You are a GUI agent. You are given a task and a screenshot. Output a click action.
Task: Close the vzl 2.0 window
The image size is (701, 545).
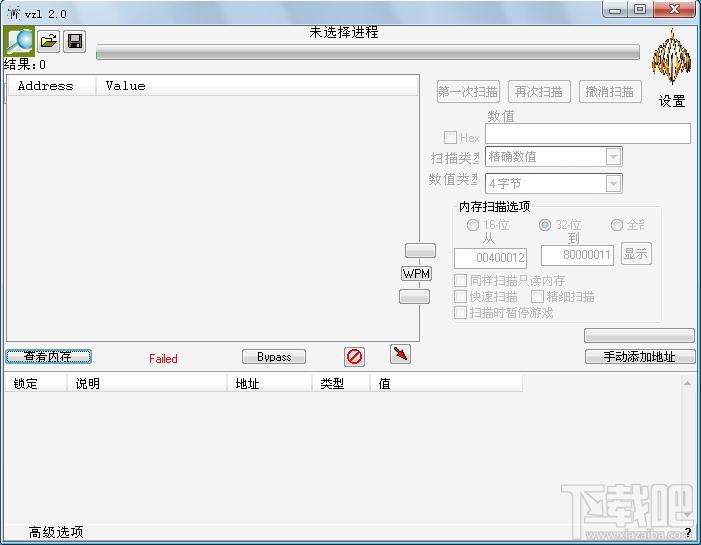[x=675, y=9]
